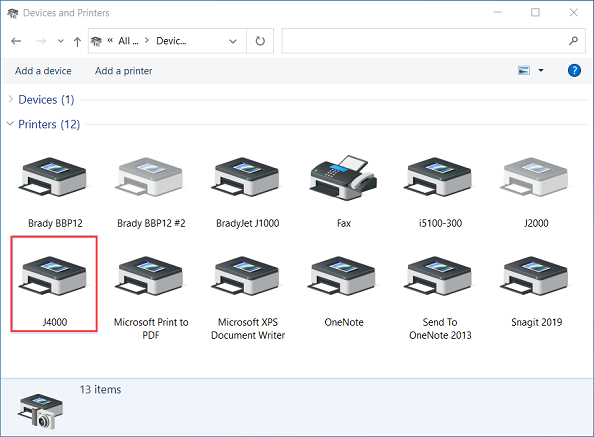The height and width of the screenshot is (437, 594).
Task: Click the Back navigation arrow
Action: pos(16,41)
